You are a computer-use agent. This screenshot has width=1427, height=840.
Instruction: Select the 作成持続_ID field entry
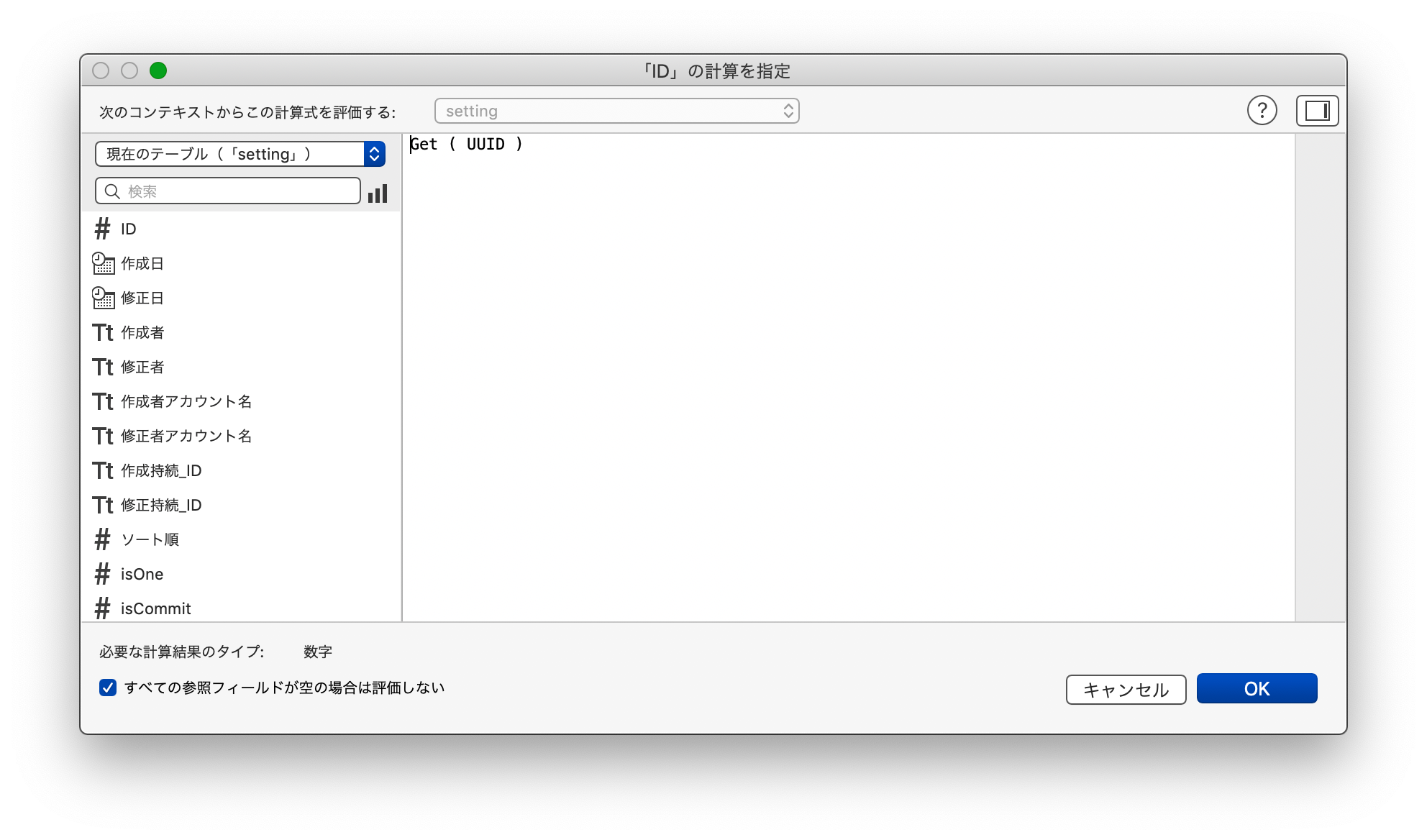(x=161, y=470)
